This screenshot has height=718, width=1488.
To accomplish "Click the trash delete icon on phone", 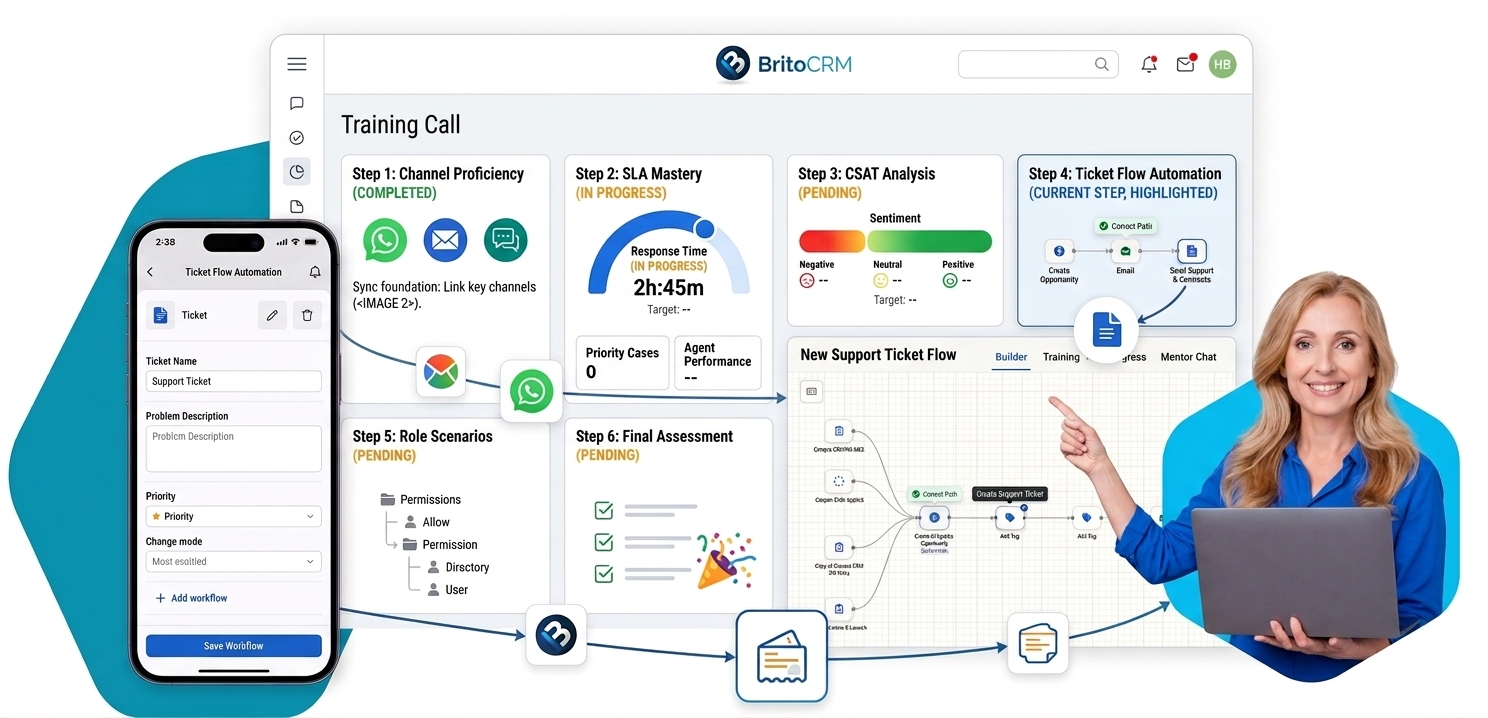I will tap(307, 315).
